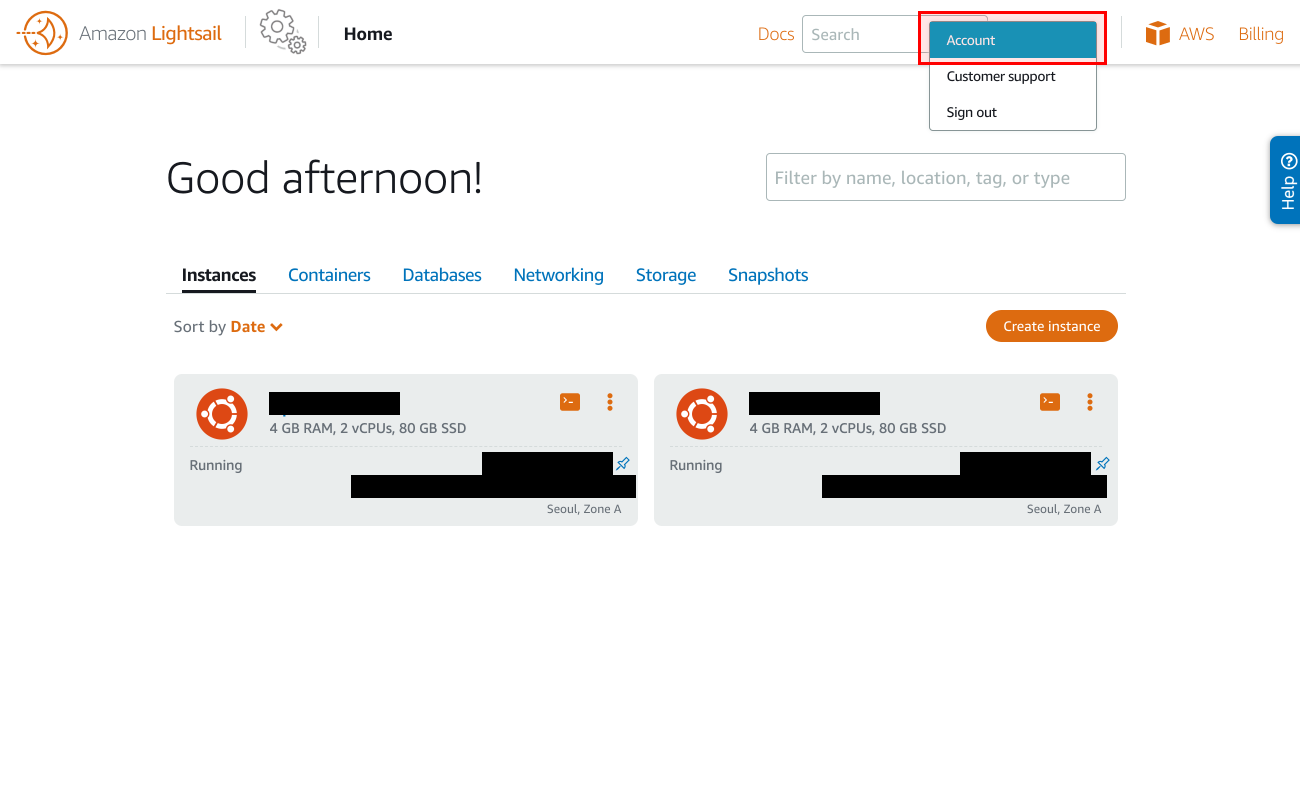The height and width of the screenshot is (800, 1300).
Task: Focus the top Search field
Action: coord(865,34)
